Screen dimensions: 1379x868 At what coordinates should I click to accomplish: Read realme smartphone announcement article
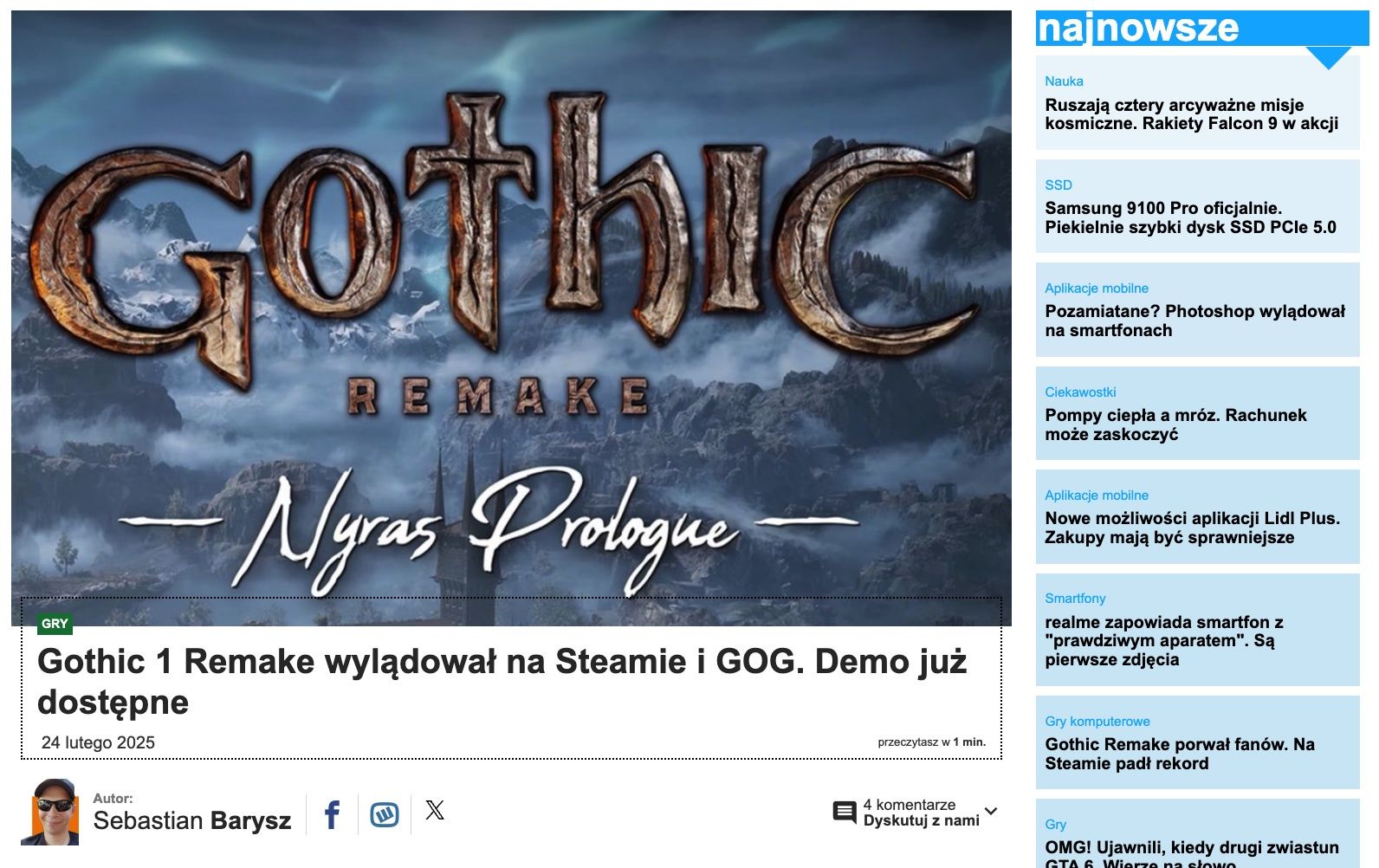pos(1164,641)
